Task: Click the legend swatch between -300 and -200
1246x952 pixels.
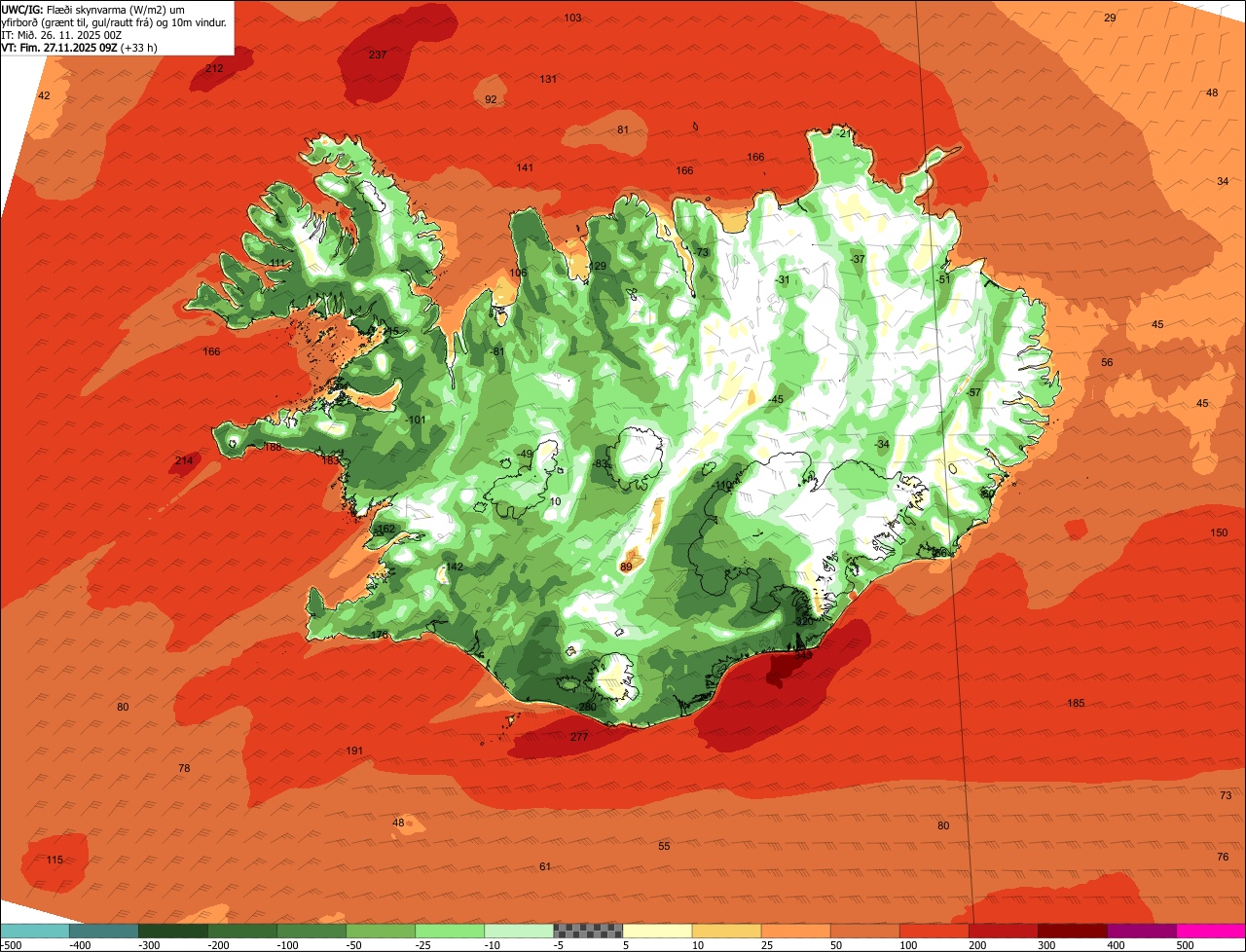Action: [x=172, y=931]
